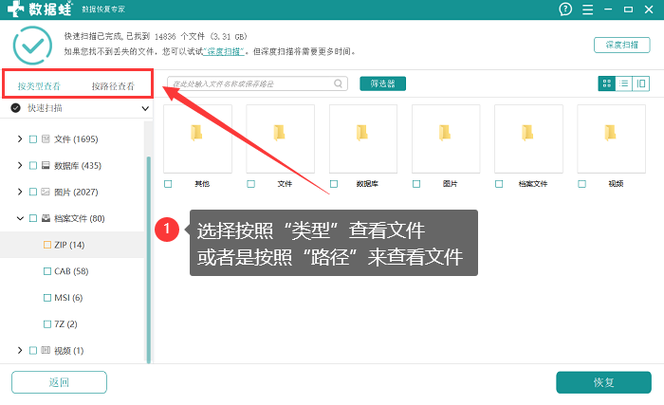Viewport: 664px width, 405px height.
Task: Open the 数据库 folder thumbnail
Action: tap(363, 139)
